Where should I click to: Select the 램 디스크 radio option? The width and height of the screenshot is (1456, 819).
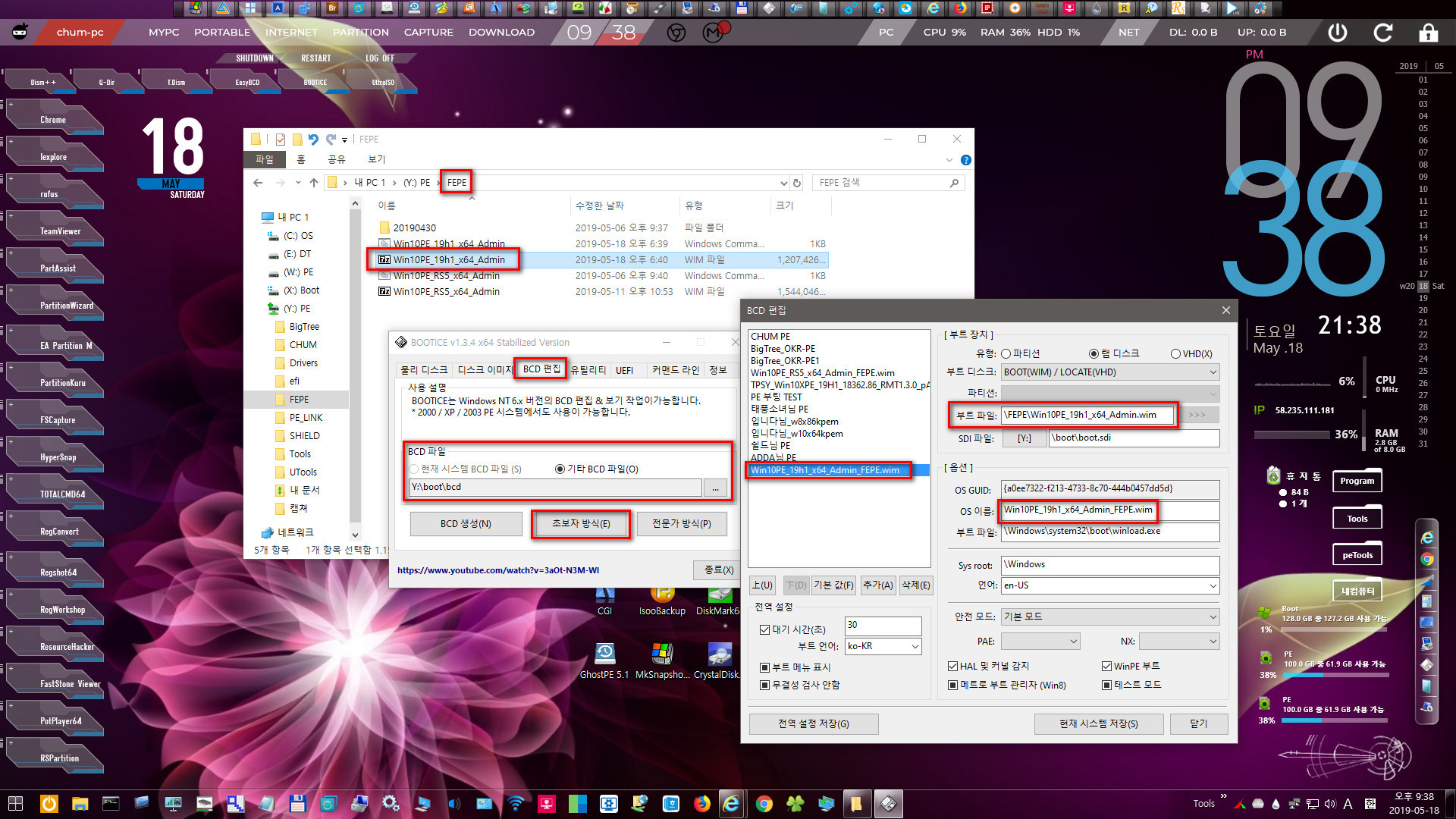coord(1094,353)
